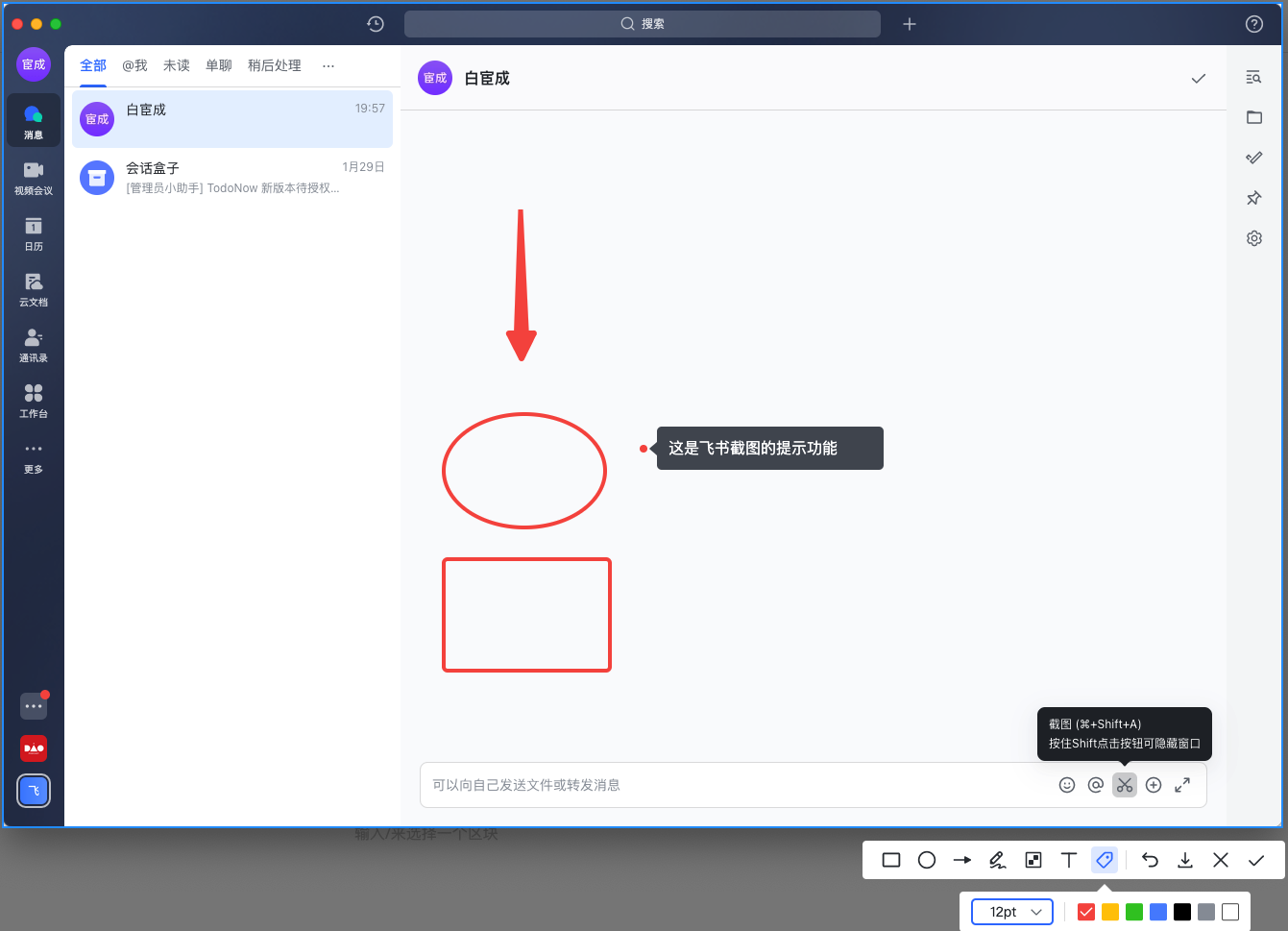1288x931 pixels.
Task: Switch to the 稍后处理 tab
Action: click(x=275, y=65)
